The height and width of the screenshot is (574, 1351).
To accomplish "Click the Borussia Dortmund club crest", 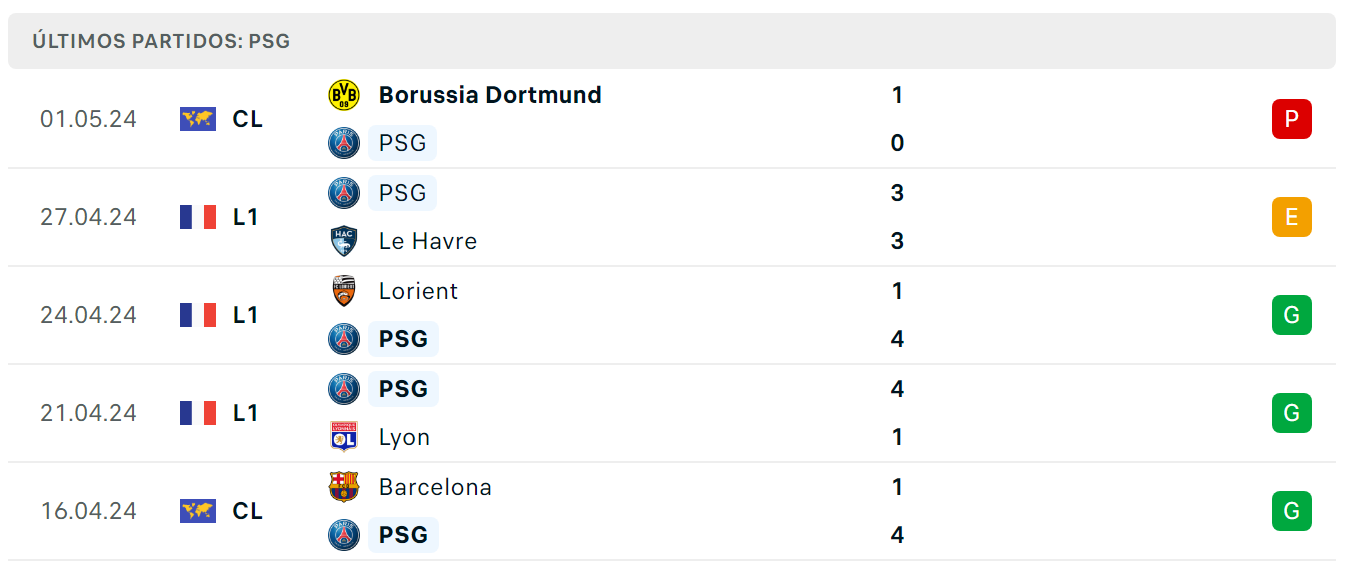I will tap(344, 95).
